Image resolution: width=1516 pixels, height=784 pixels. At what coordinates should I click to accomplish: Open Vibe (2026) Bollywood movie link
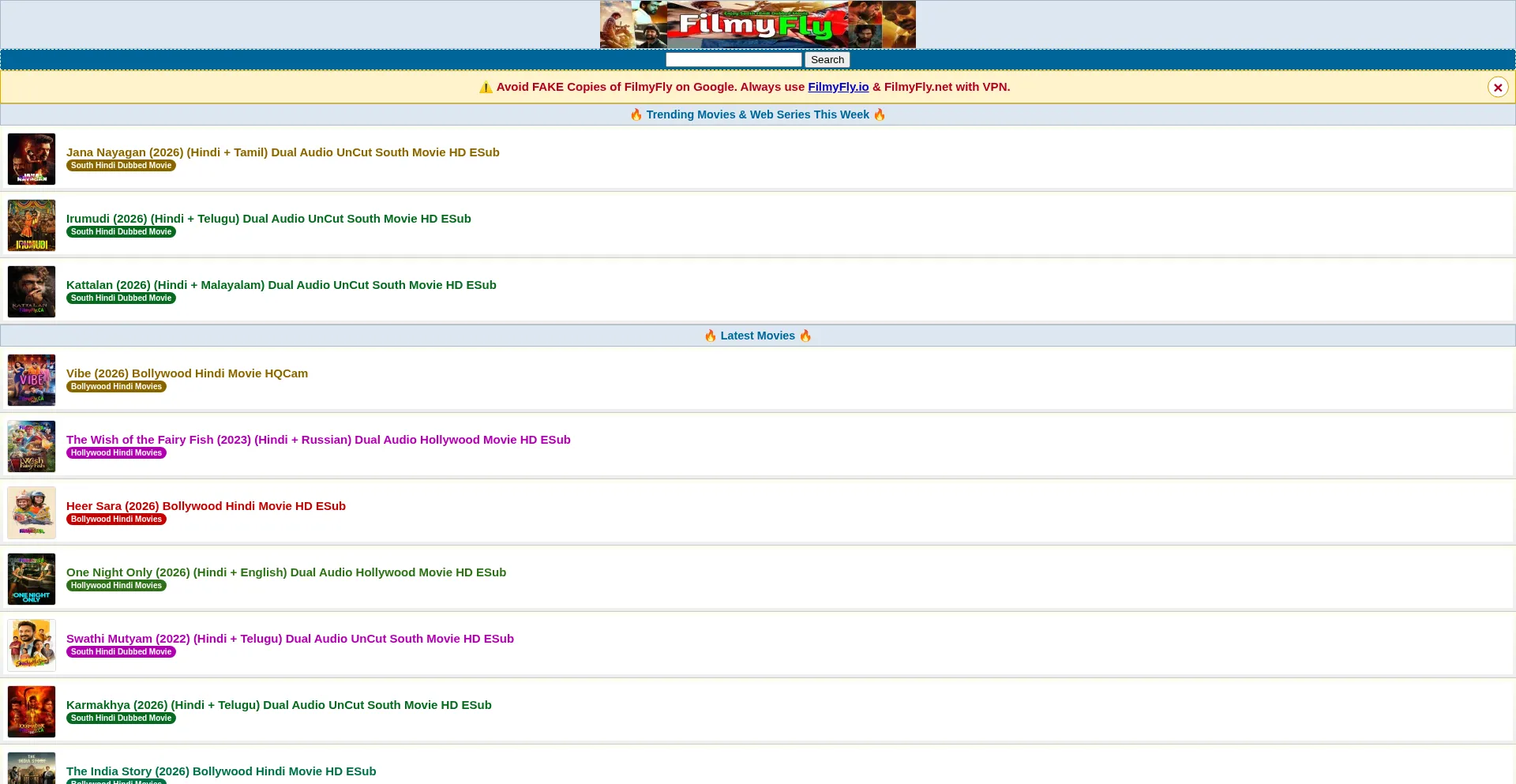187,373
